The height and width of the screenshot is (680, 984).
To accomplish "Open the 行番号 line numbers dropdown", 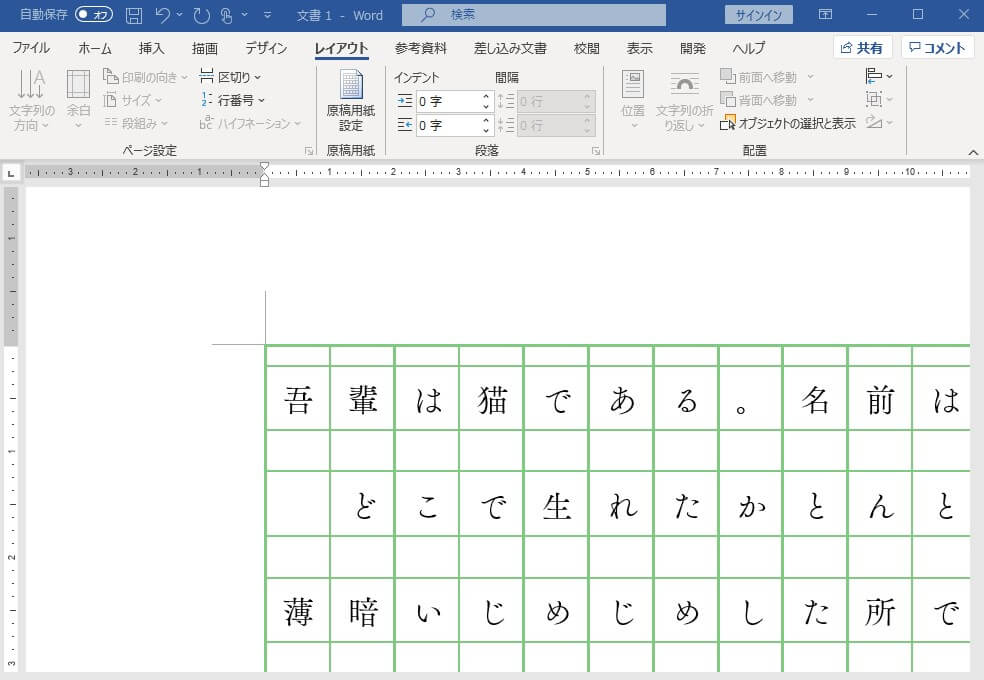I will 232,100.
